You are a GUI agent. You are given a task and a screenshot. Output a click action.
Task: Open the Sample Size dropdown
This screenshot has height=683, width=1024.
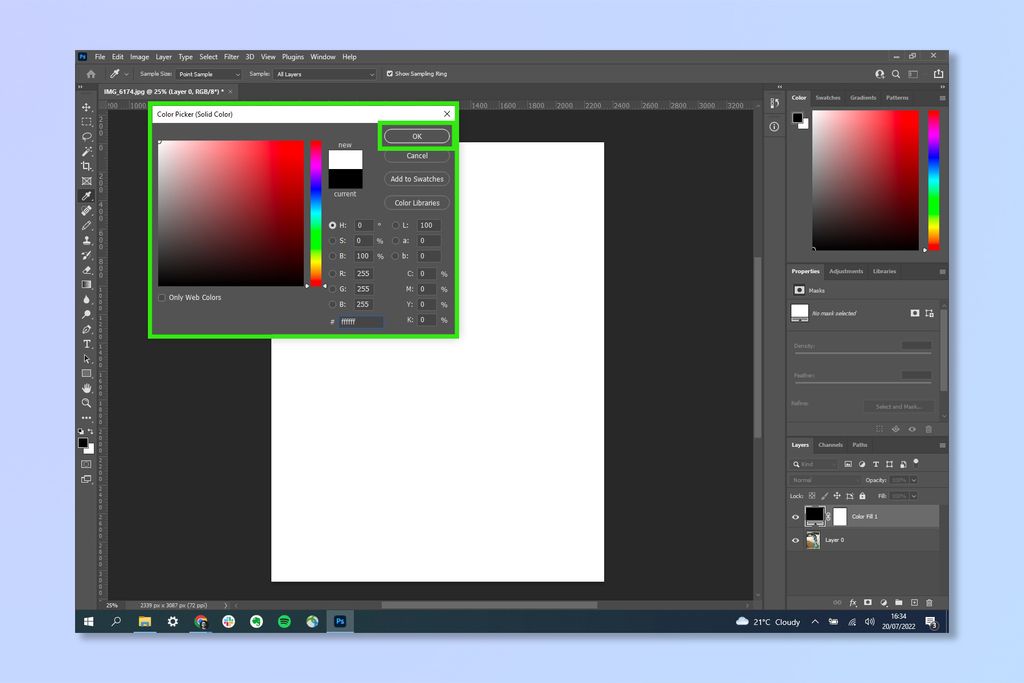[x=210, y=73]
